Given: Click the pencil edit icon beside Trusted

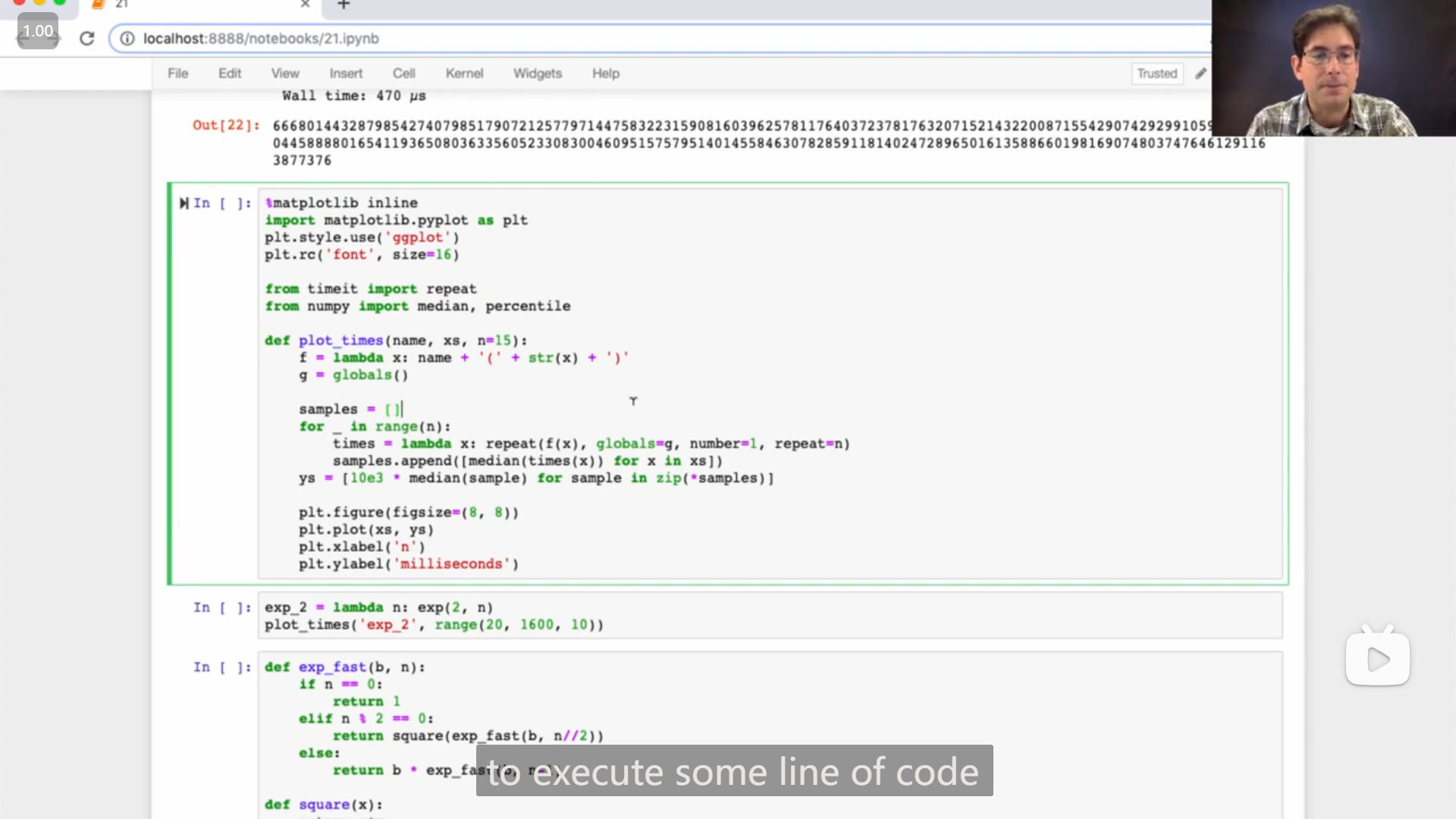Looking at the screenshot, I should pyautogui.click(x=1200, y=74).
